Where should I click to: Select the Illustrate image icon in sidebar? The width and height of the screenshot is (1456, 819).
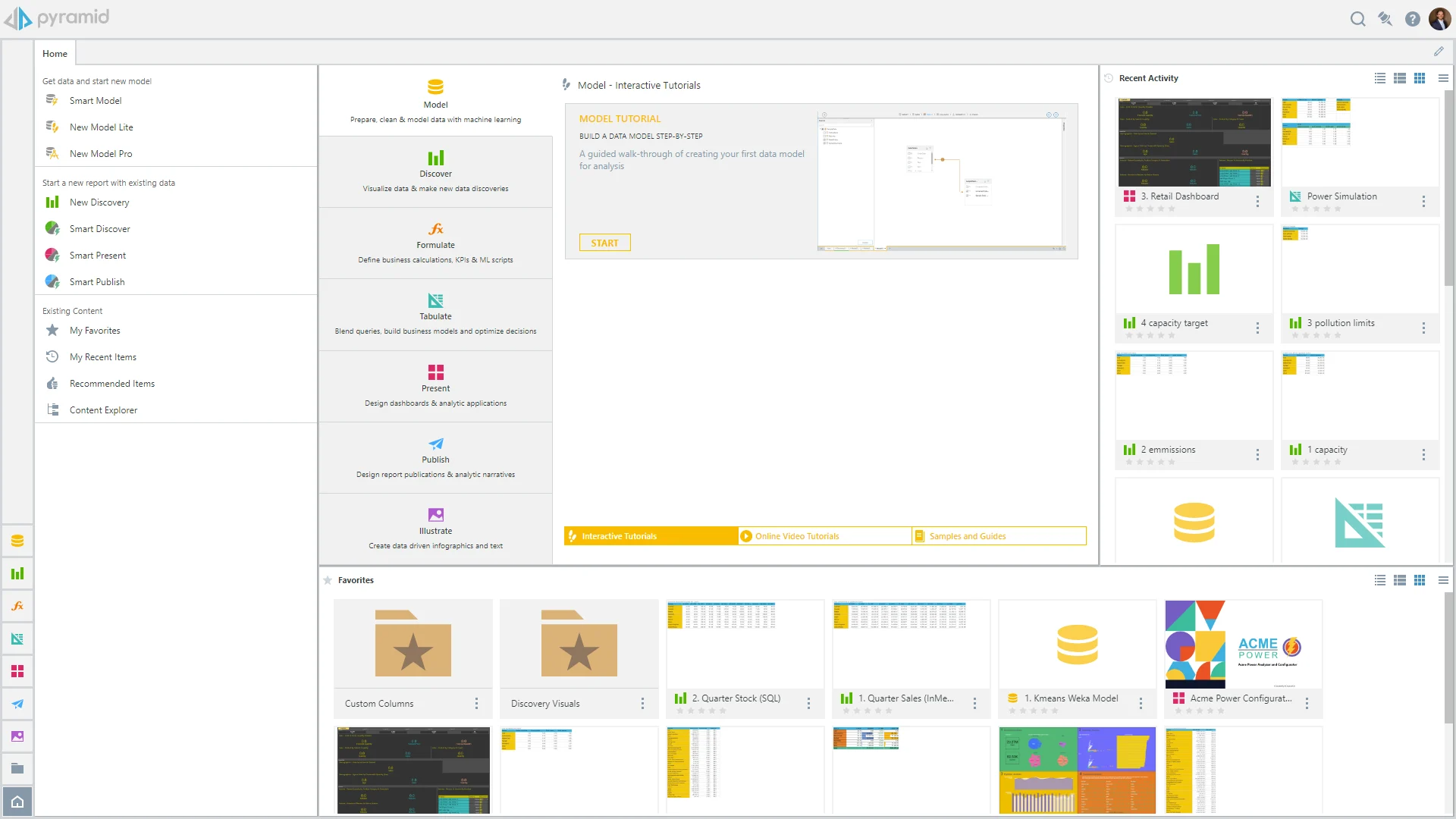click(x=17, y=736)
